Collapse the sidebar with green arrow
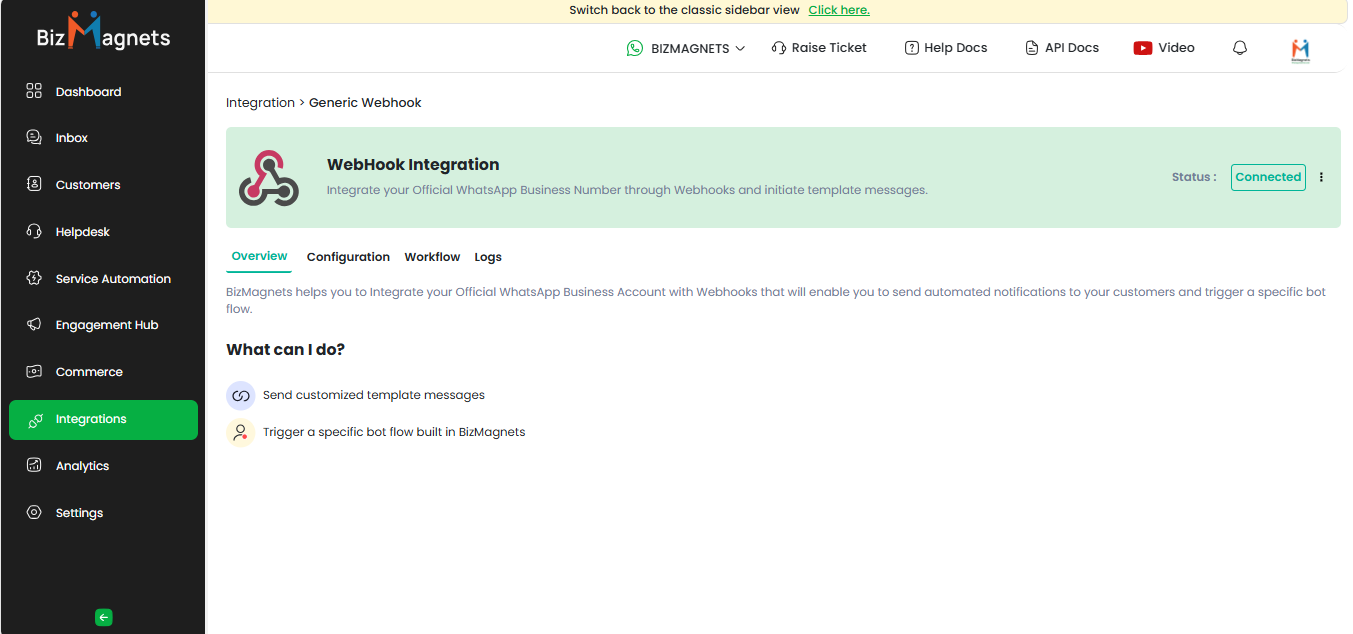Image resolution: width=1353 pixels, height=634 pixels. [x=104, y=617]
